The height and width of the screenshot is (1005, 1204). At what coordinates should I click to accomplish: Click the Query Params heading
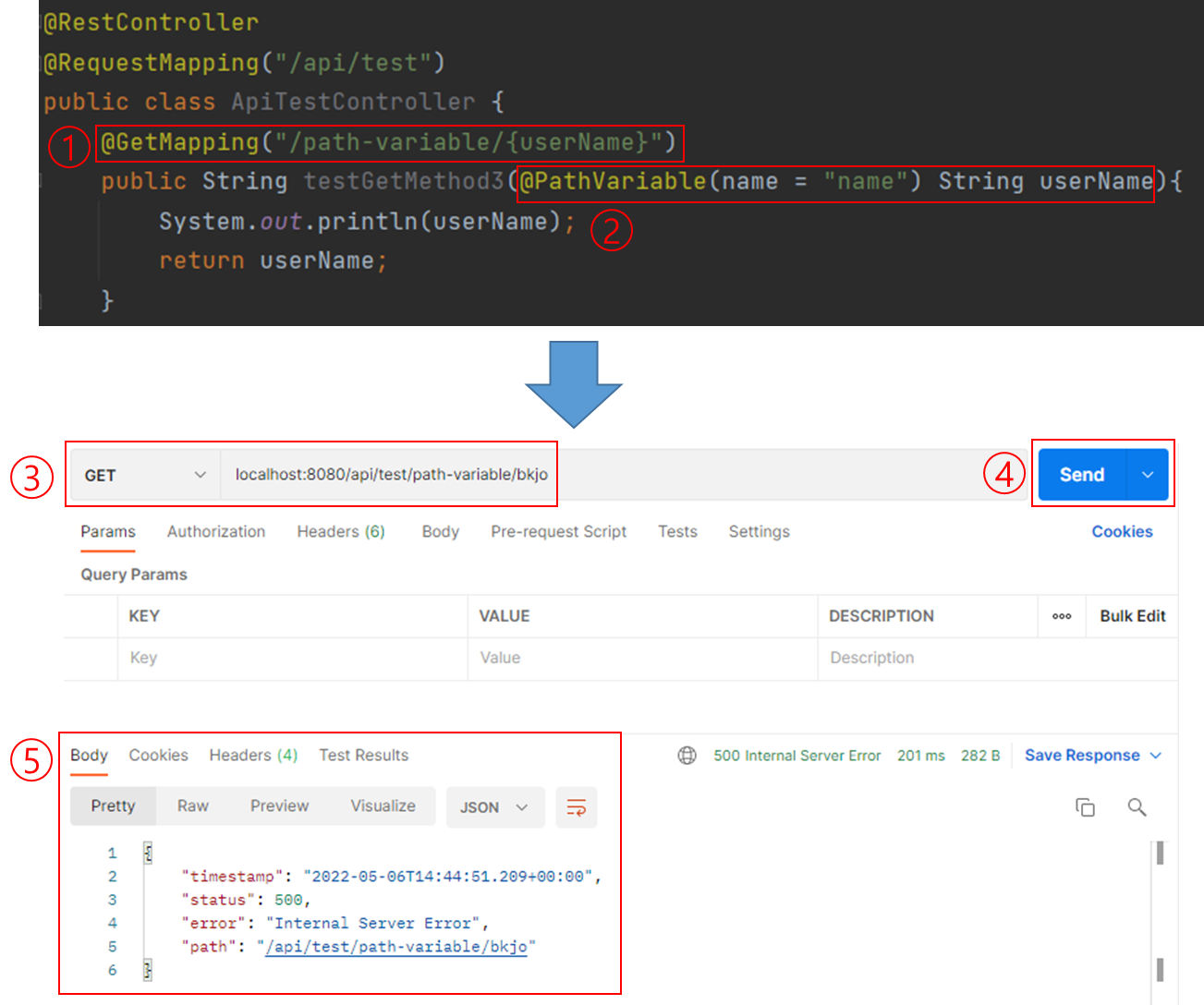(134, 575)
